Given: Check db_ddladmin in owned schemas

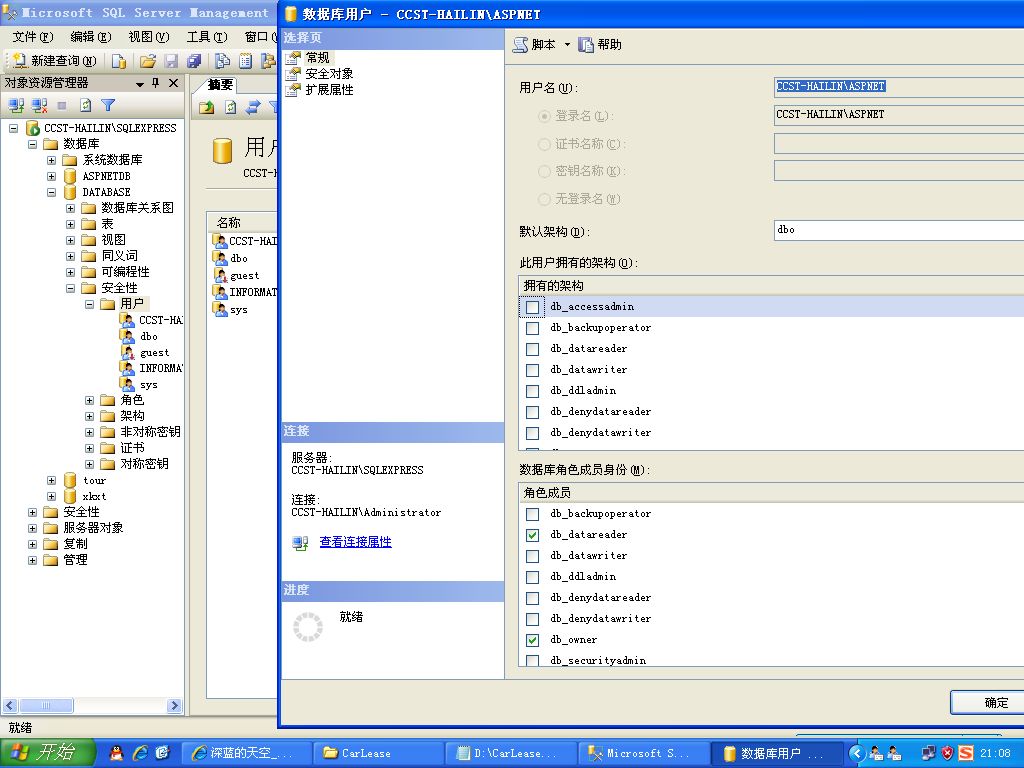Looking at the screenshot, I should pyautogui.click(x=532, y=391).
